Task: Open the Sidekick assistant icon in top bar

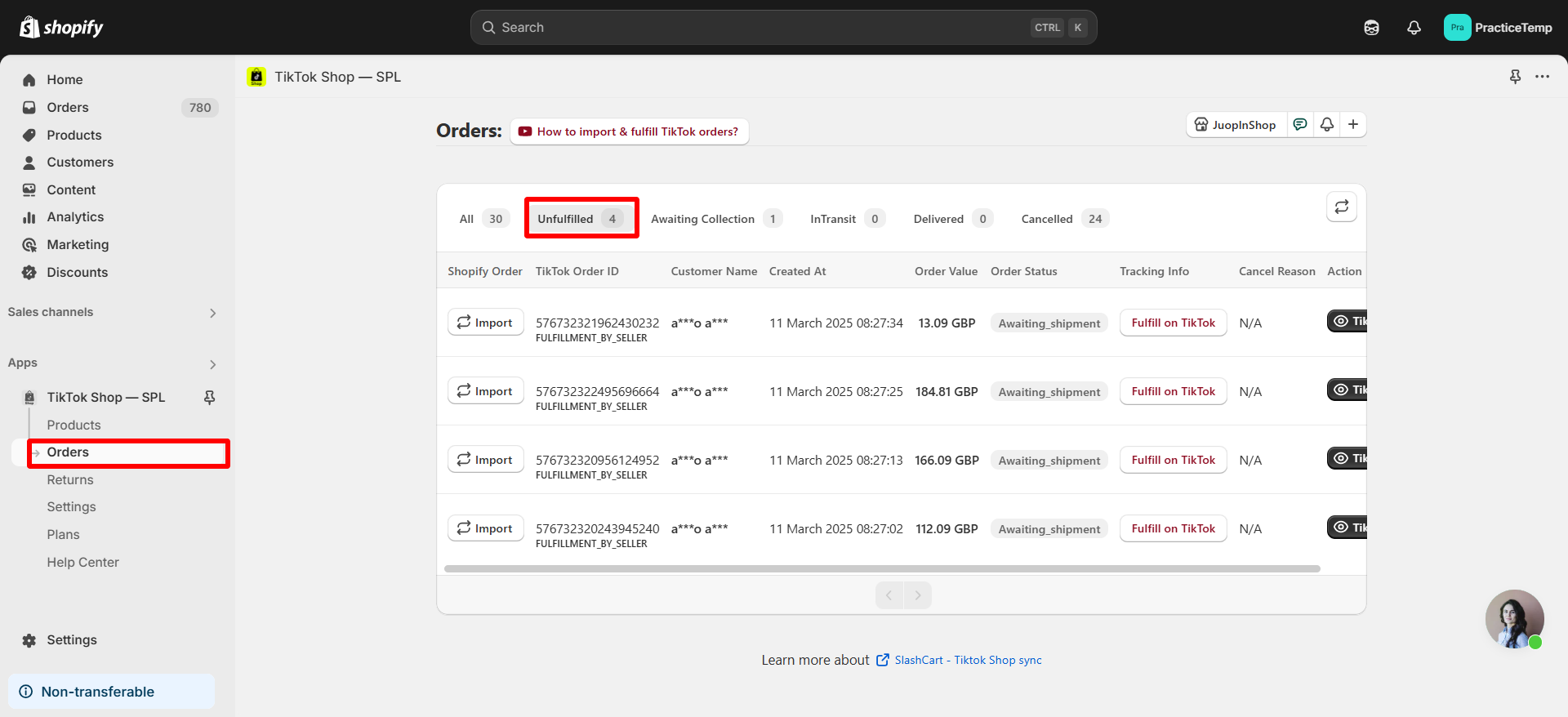Action: pyautogui.click(x=1371, y=28)
